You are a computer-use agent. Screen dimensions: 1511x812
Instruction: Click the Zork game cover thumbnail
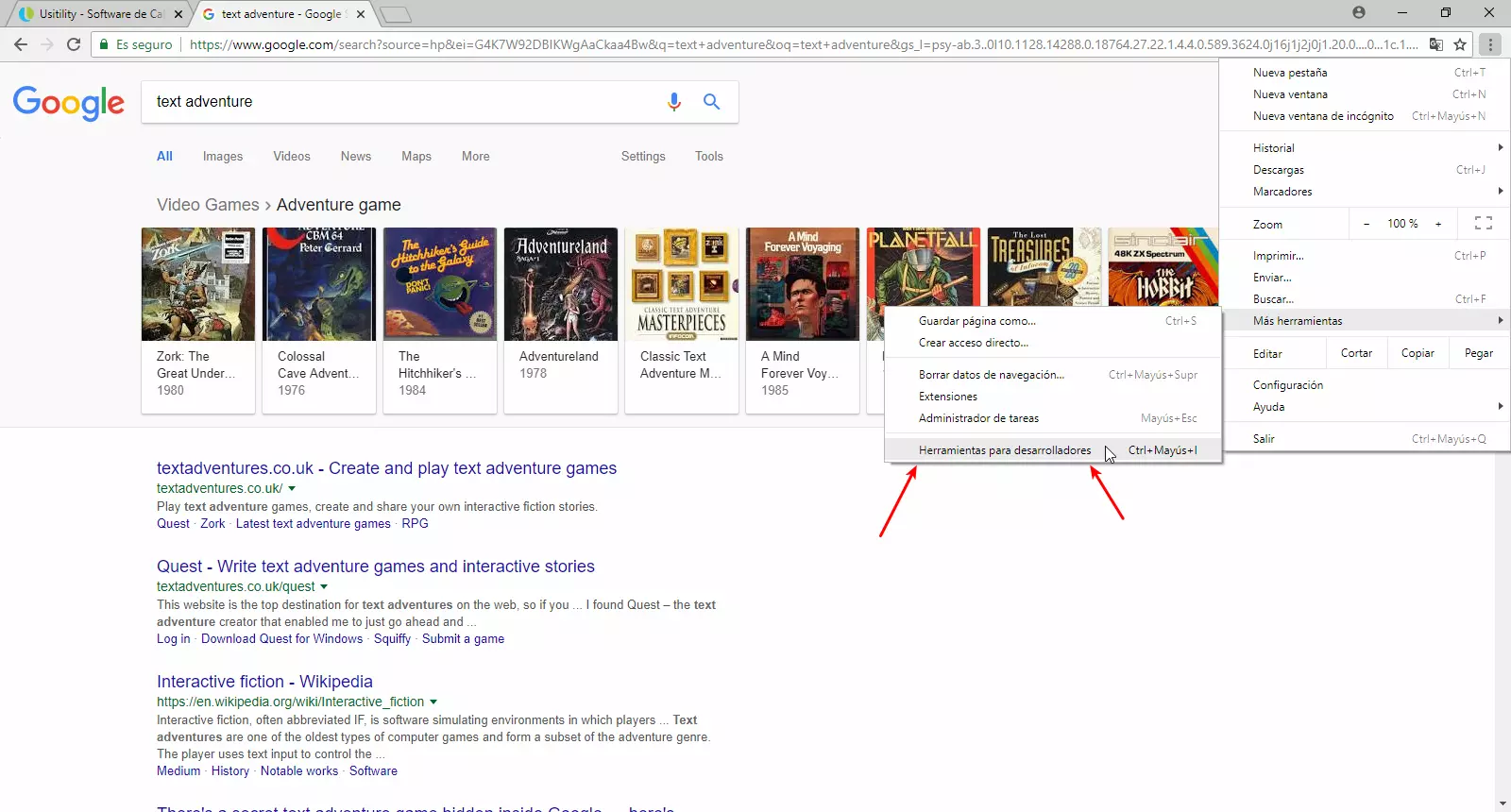pos(198,284)
